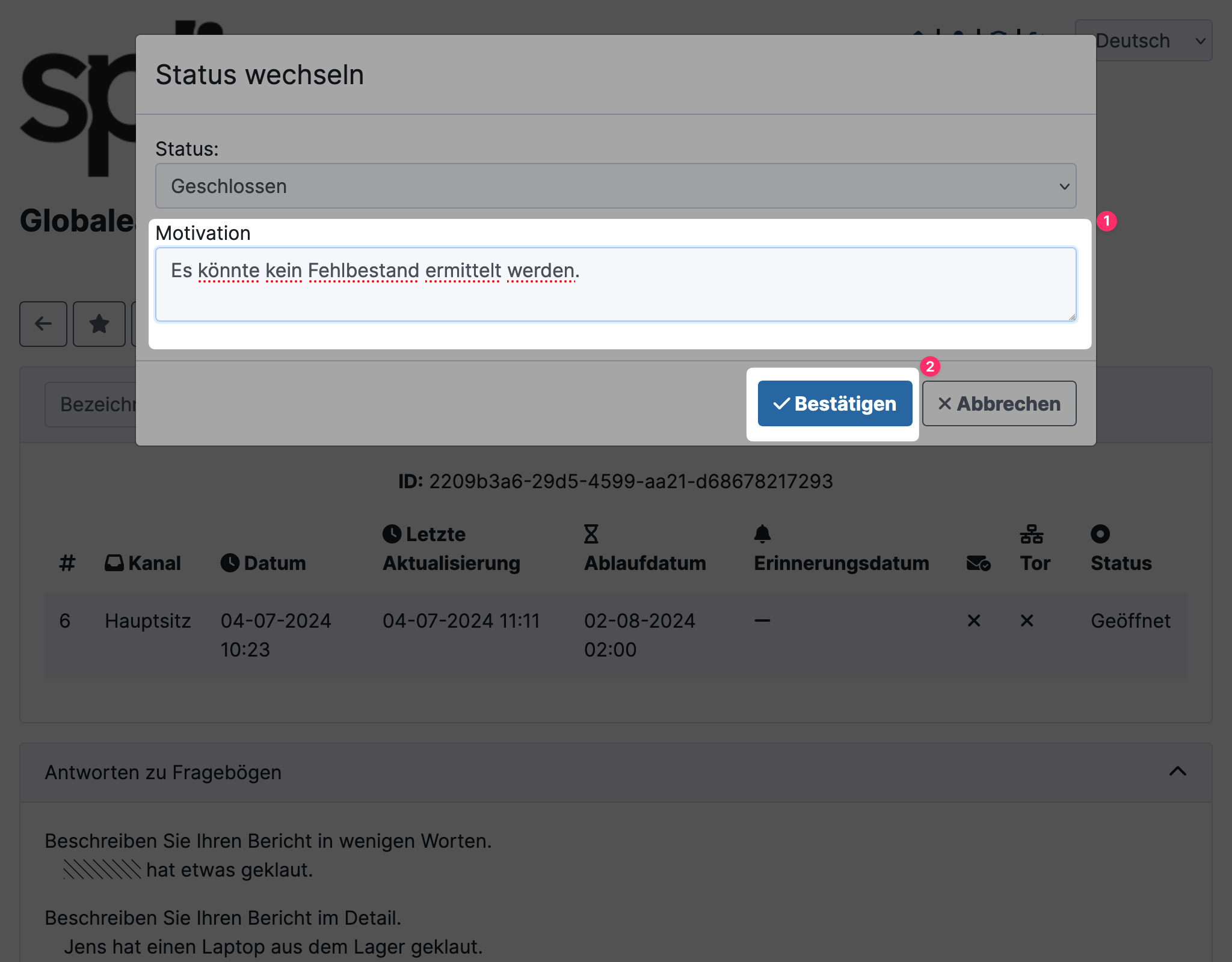Click the Datum clock icon
1232x962 pixels.
click(x=230, y=563)
